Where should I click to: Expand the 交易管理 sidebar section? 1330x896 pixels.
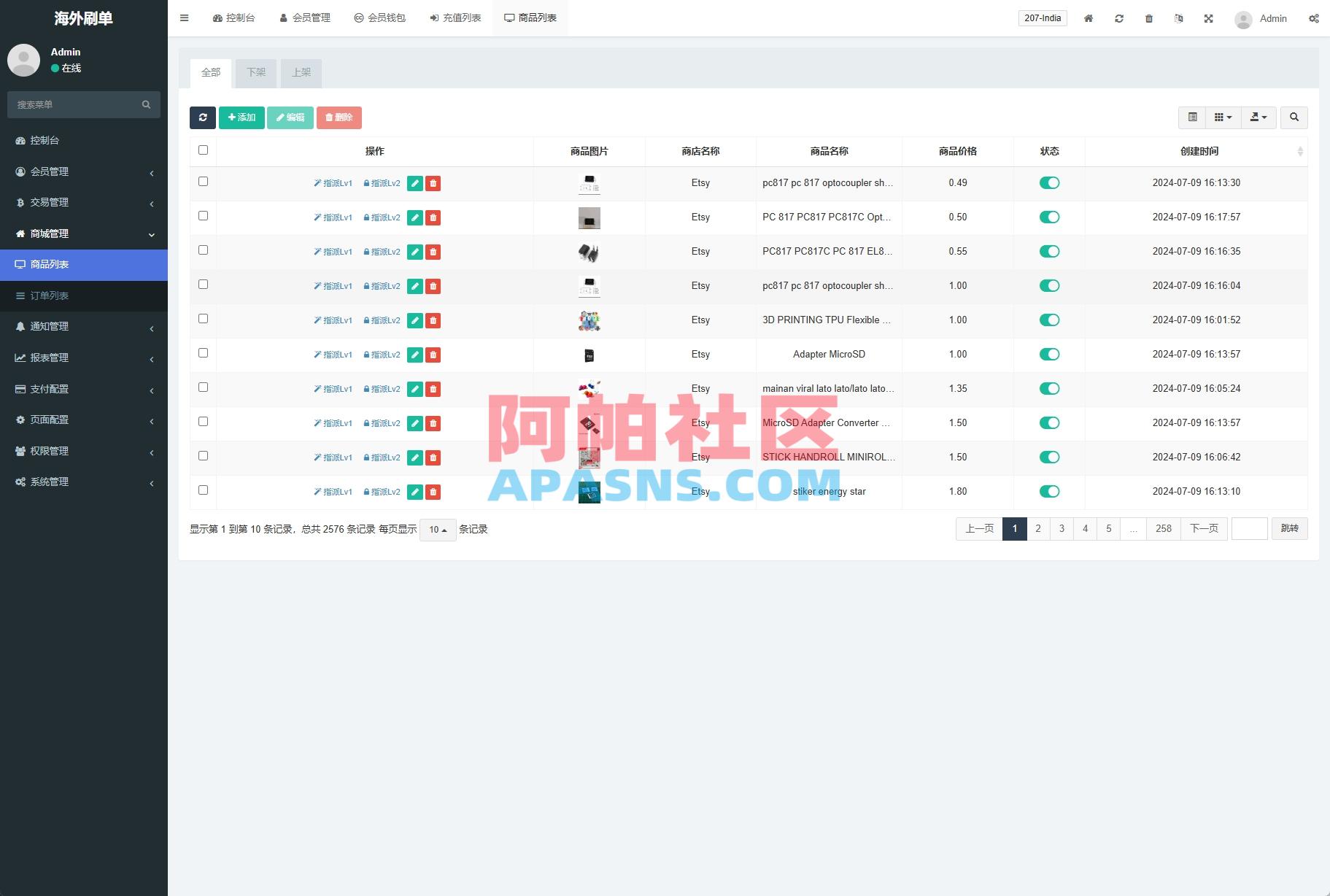(84, 202)
